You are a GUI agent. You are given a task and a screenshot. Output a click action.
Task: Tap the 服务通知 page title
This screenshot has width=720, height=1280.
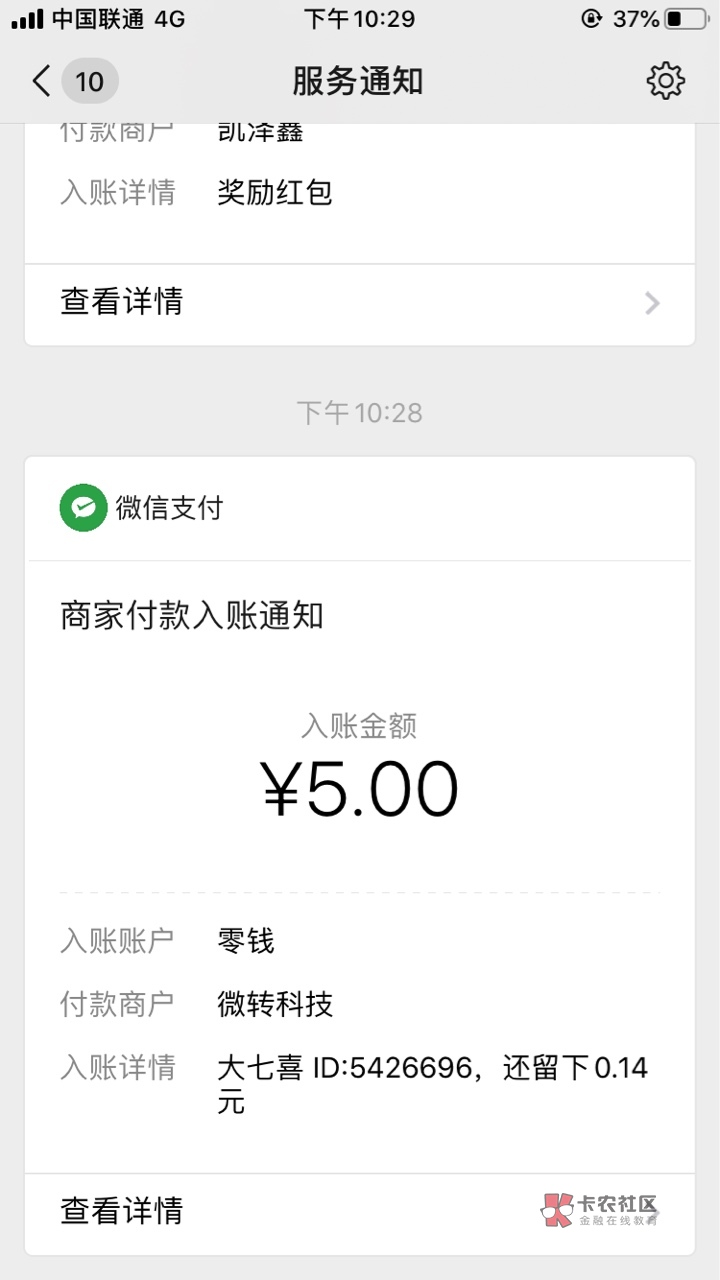(x=358, y=81)
